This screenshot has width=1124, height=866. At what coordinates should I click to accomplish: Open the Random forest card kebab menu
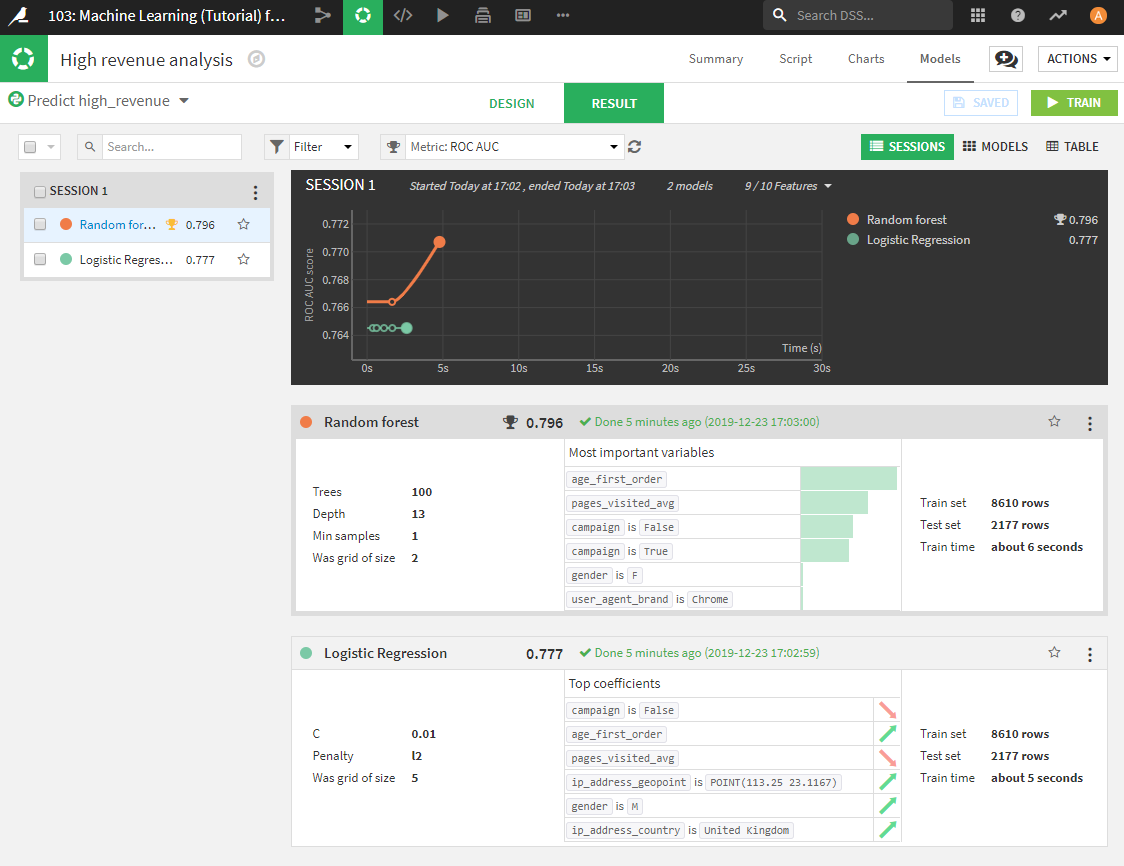[1090, 423]
